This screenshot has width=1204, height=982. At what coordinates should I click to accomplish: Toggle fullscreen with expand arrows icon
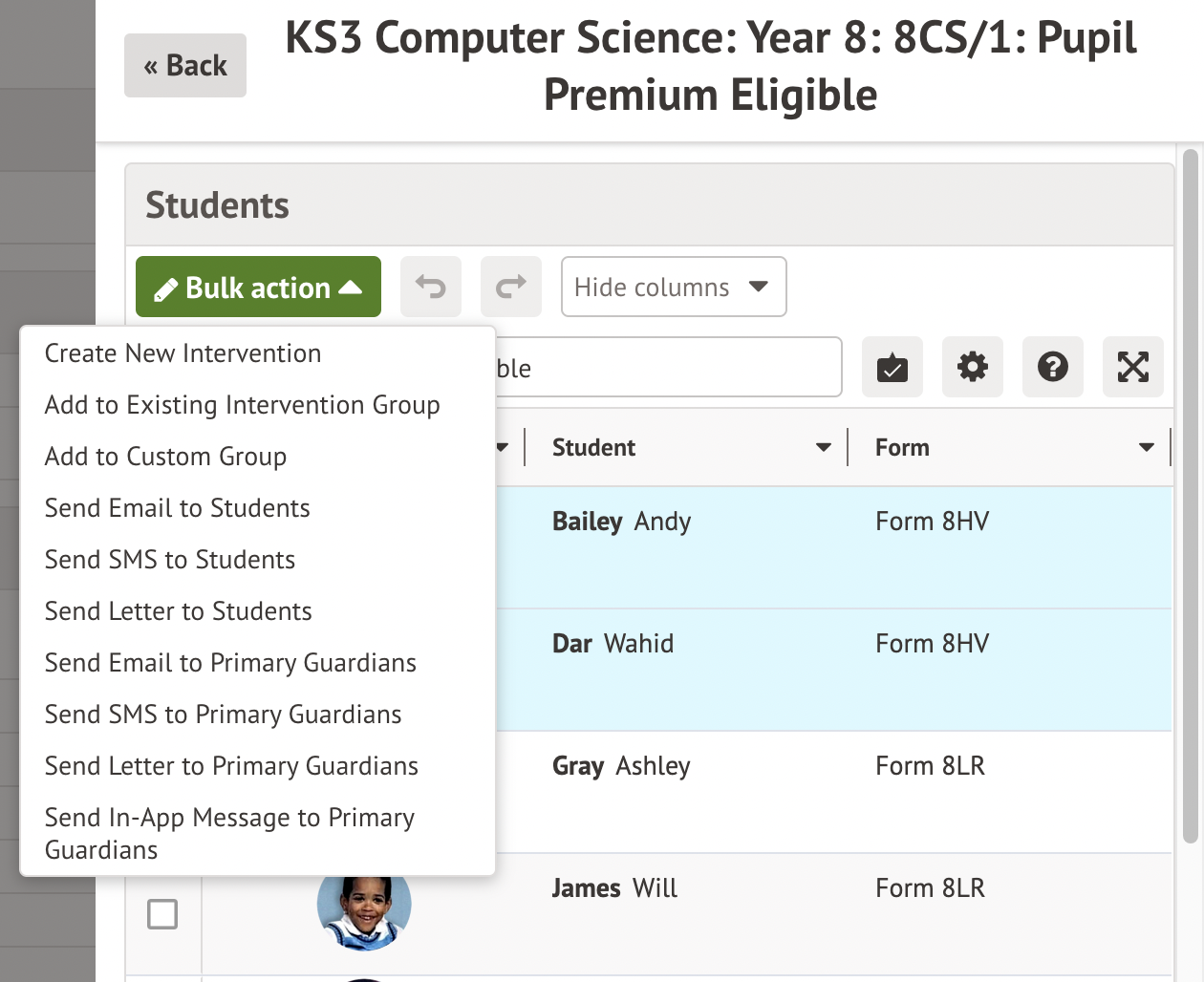(x=1133, y=367)
